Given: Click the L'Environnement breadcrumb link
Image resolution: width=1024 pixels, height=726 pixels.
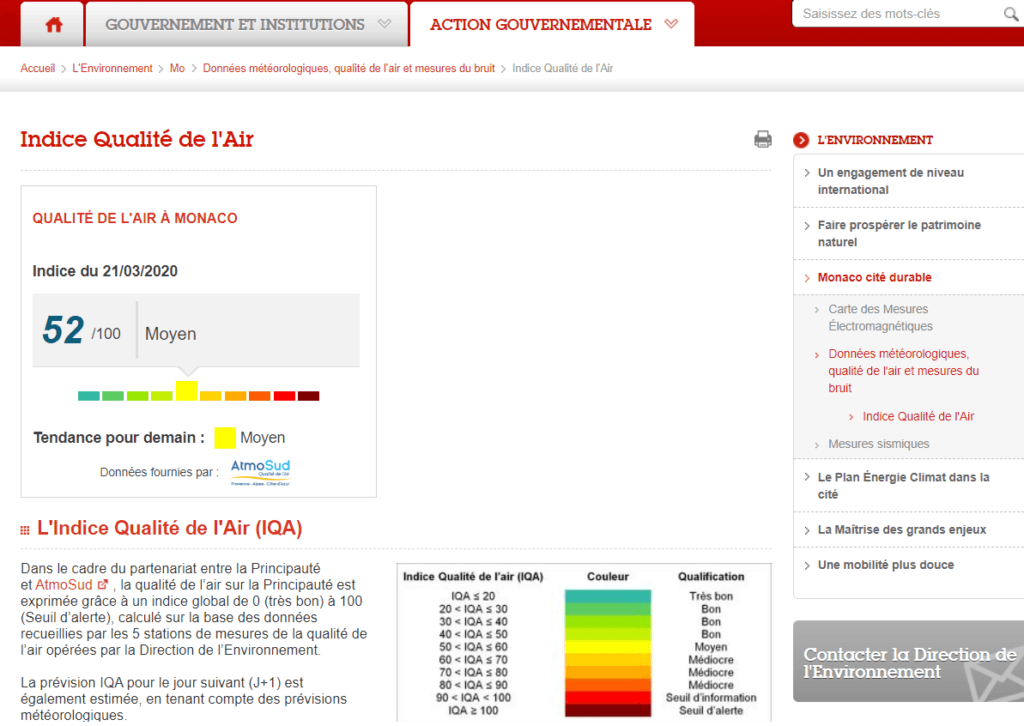Looking at the screenshot, I should pyautogui.click(x=112, y=68).
